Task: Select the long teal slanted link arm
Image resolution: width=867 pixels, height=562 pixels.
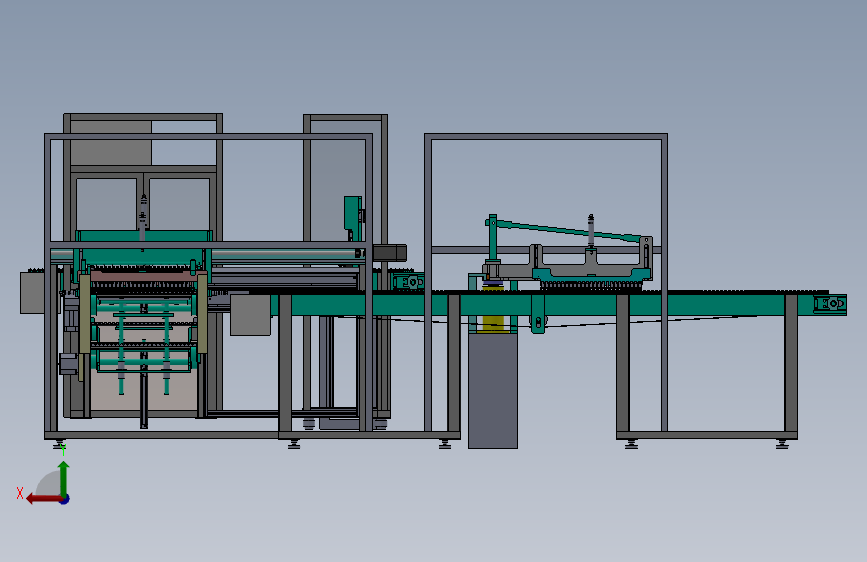Action: tap(568, 230)
